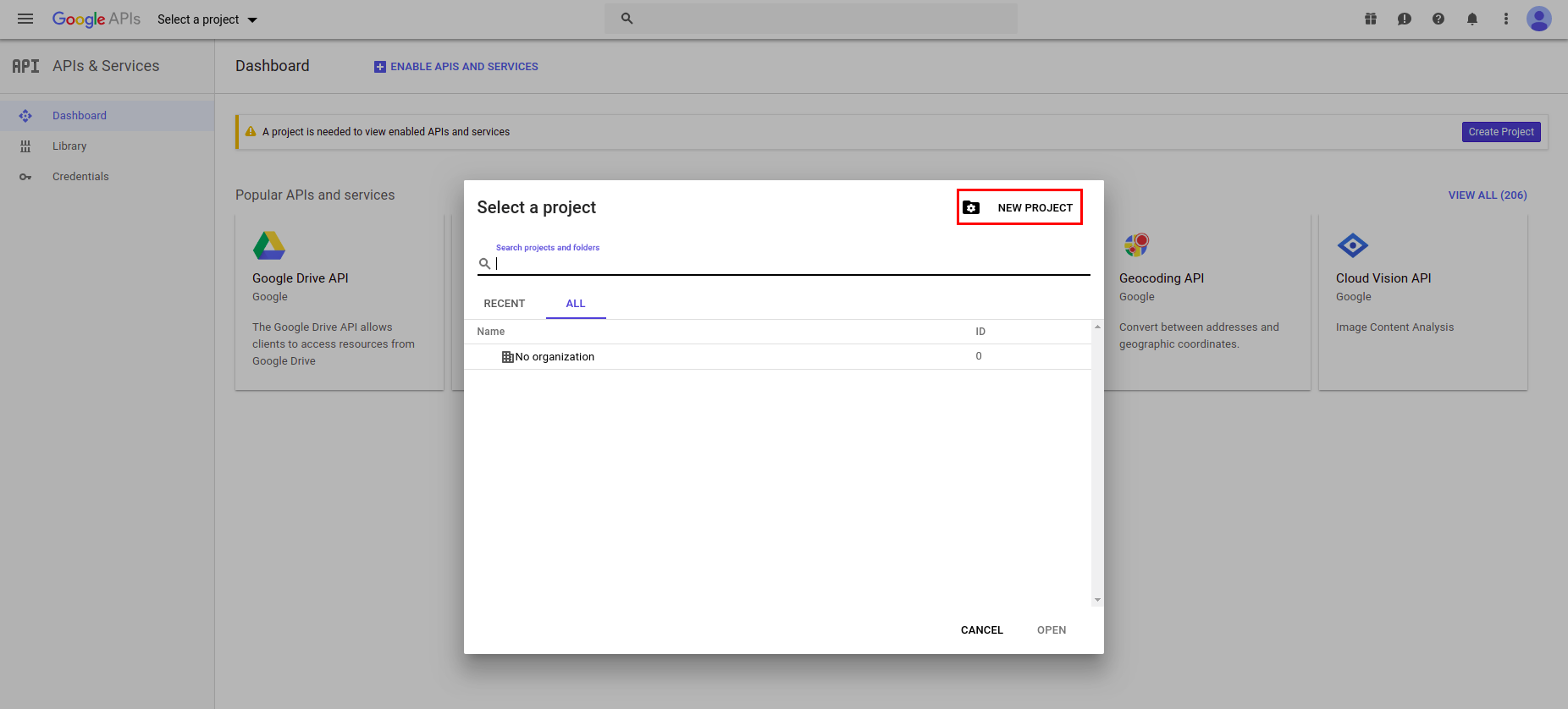Switch to the All tab
The width and height of the screenshot is (1568, 709).
[x=576, y=304]
